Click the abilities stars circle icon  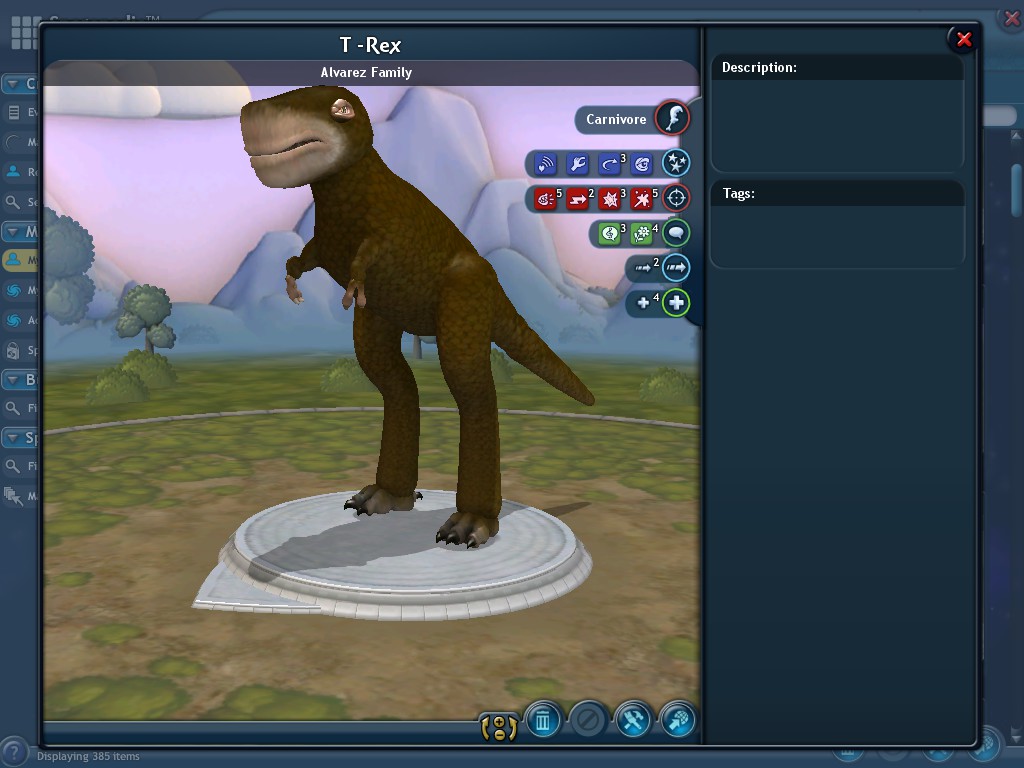[676, 163]
